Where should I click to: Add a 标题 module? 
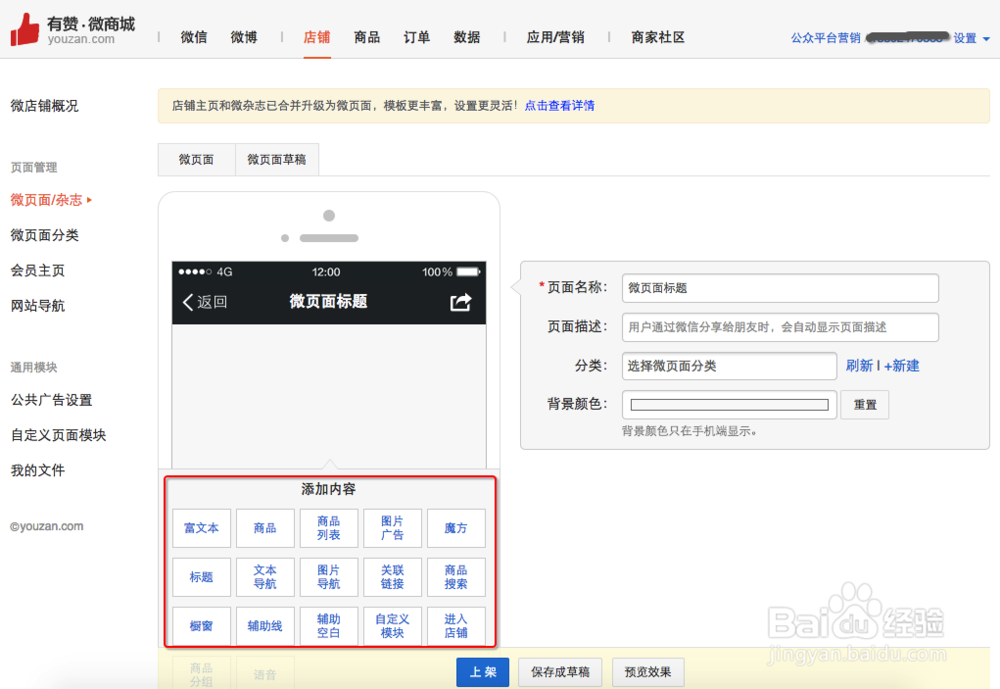click(x=202, y=577)
